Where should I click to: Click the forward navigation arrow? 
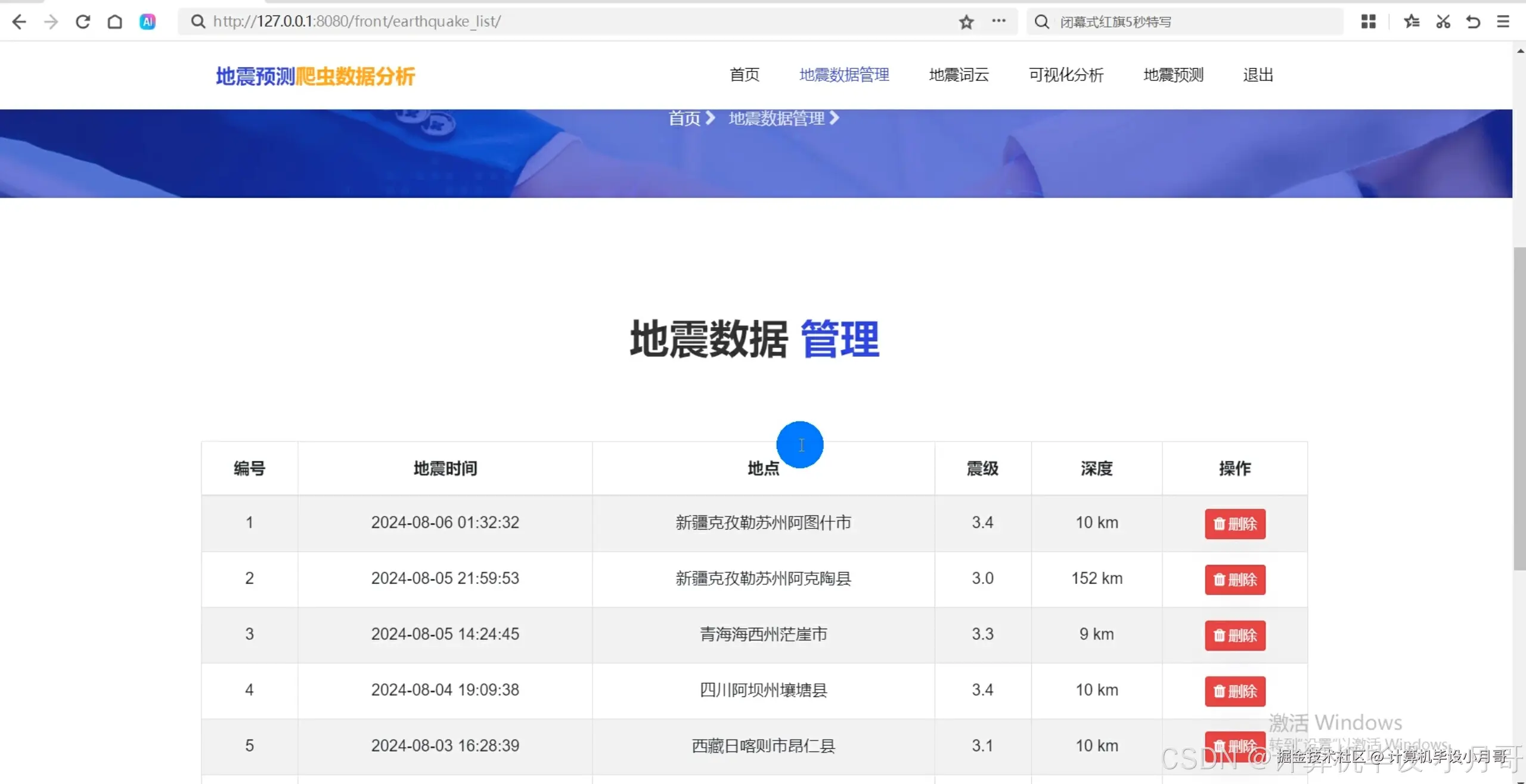(x=51, y=21)
